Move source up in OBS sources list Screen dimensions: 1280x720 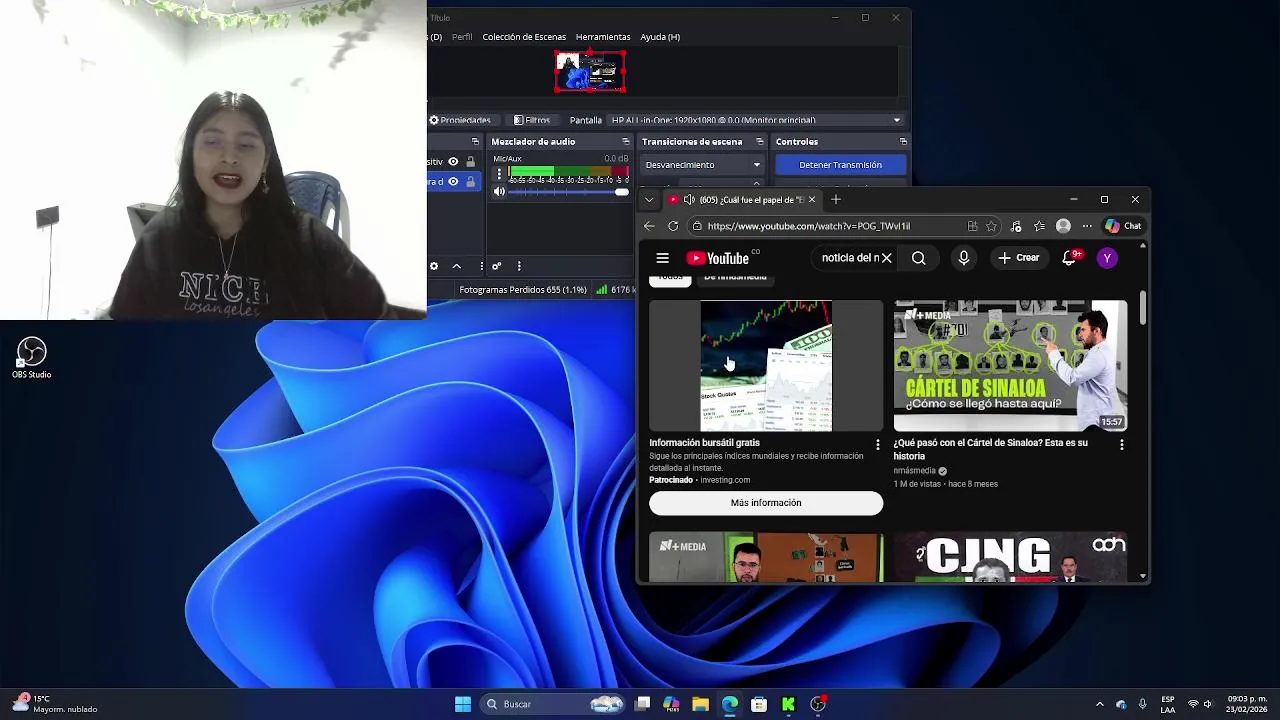pos(457,266)
